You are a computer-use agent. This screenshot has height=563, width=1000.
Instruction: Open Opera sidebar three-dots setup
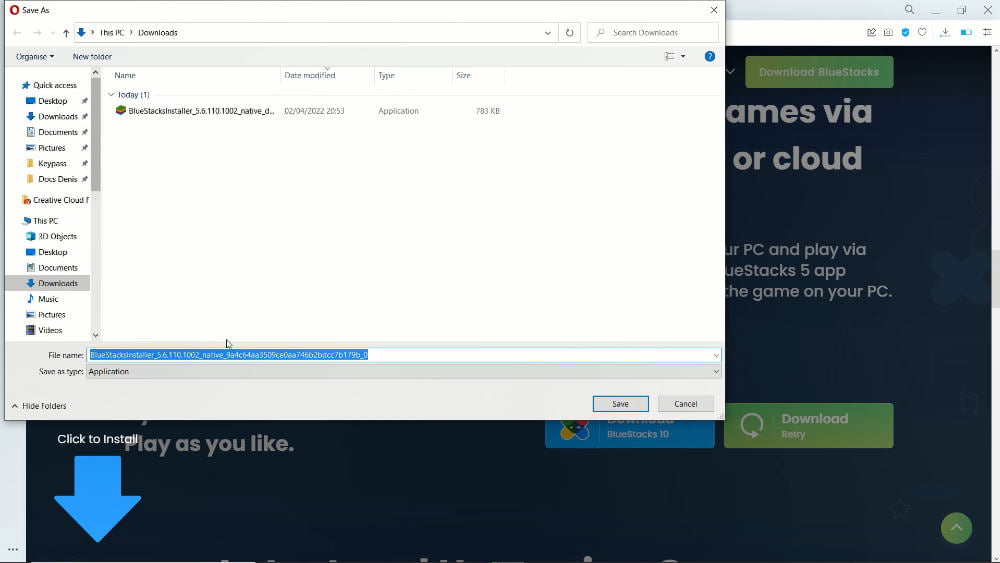13,549
